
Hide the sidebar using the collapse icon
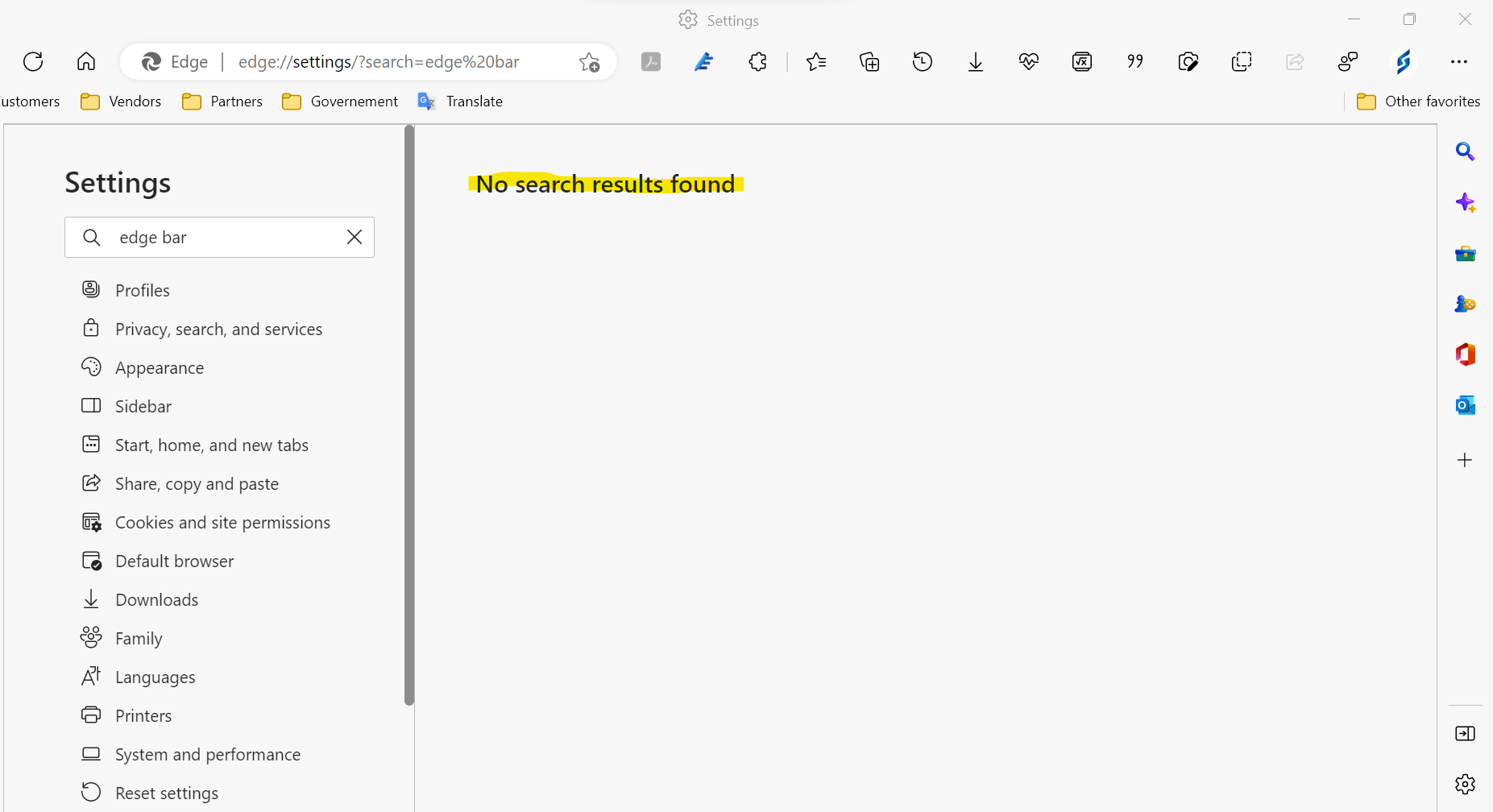click(x=1466, y=734)
